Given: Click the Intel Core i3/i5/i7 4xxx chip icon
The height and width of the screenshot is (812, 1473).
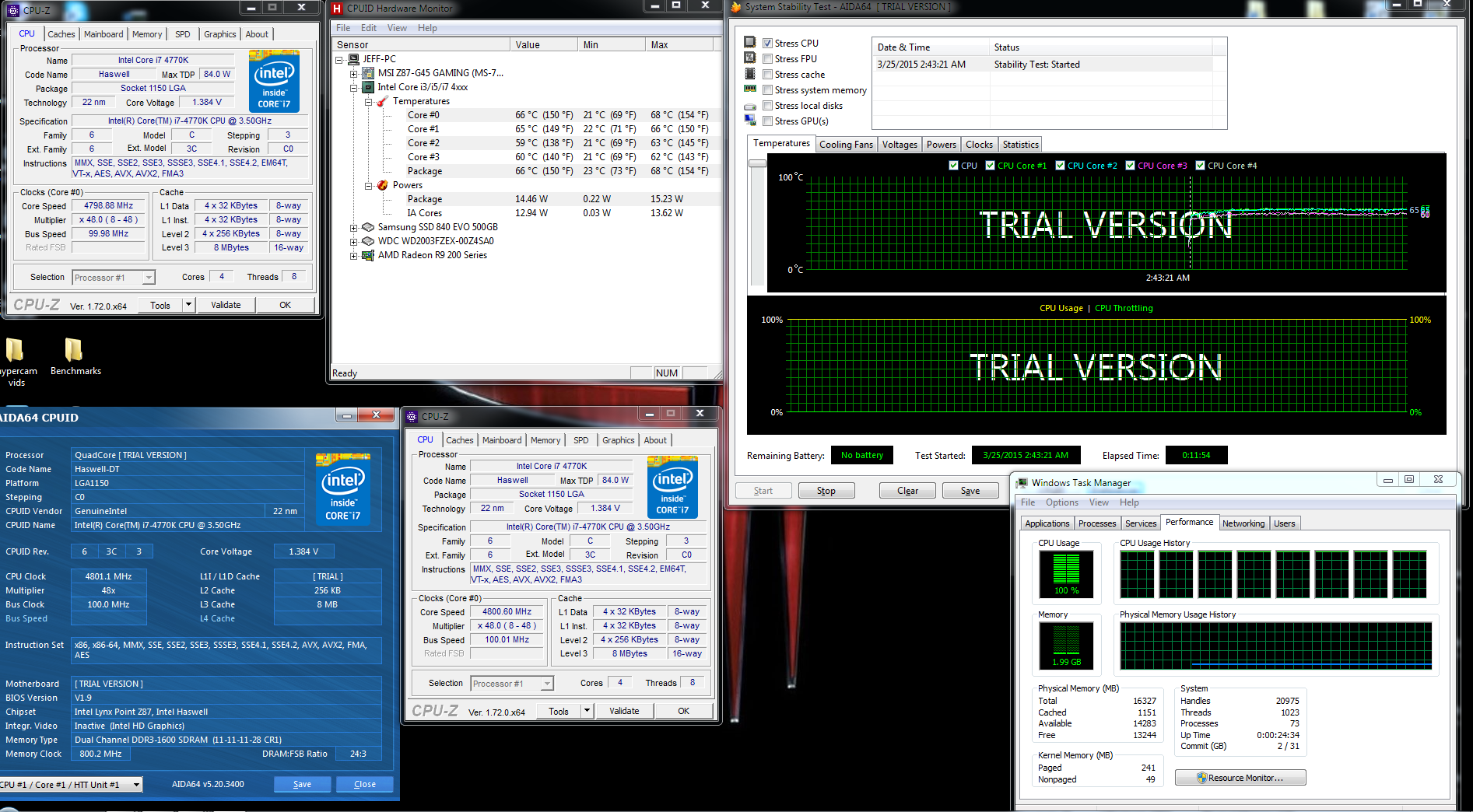Looking at the screenshot, I should point(368,87).
